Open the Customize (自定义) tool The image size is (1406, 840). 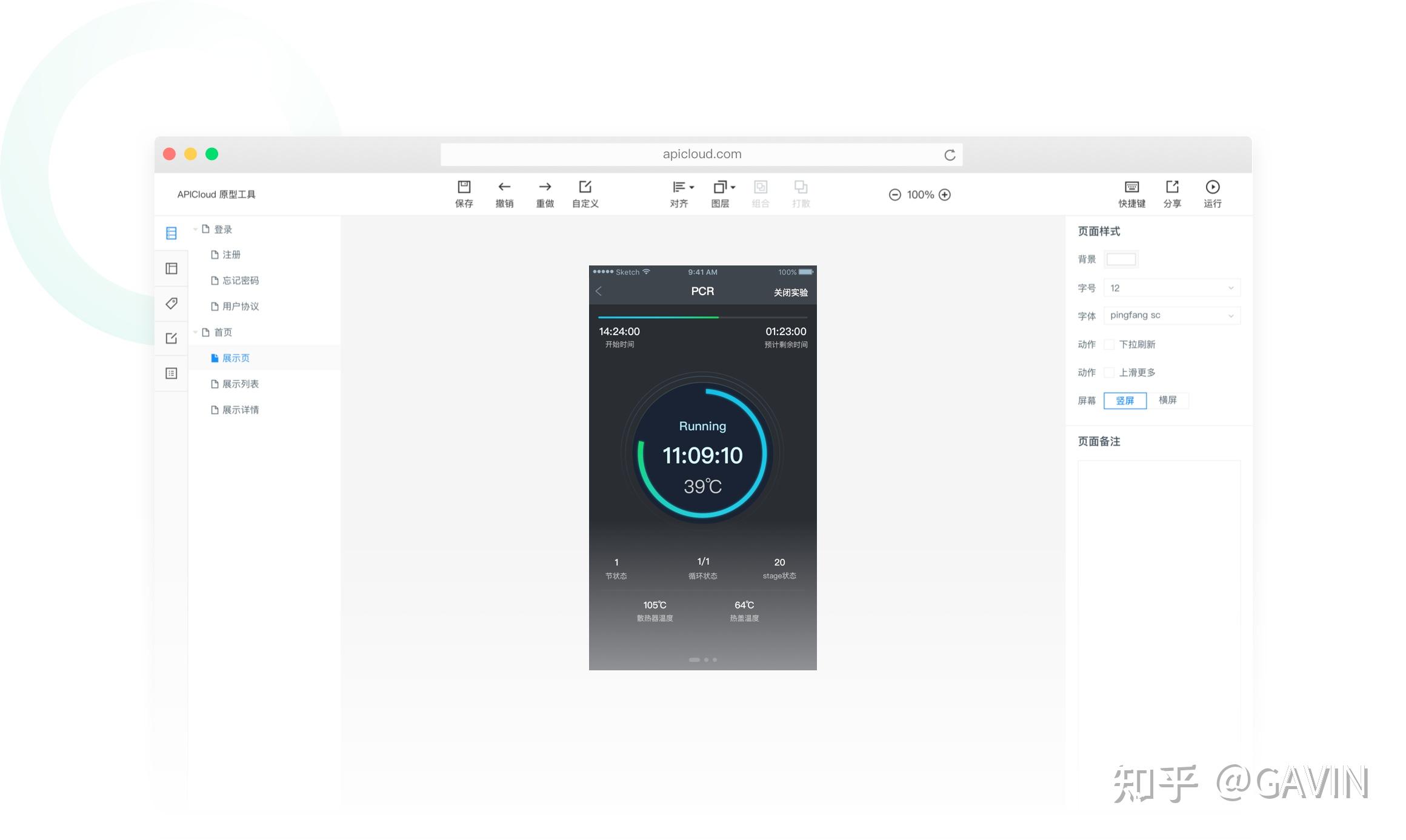(x=585, y=187)
